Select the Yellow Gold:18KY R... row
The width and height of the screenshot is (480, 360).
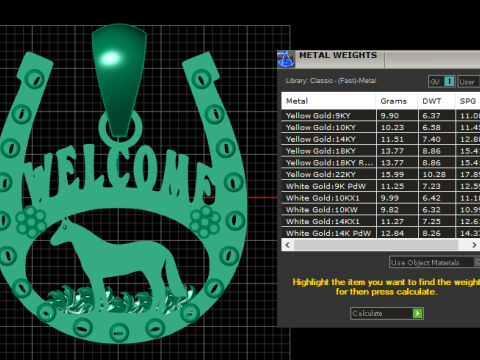pos(381,162)
